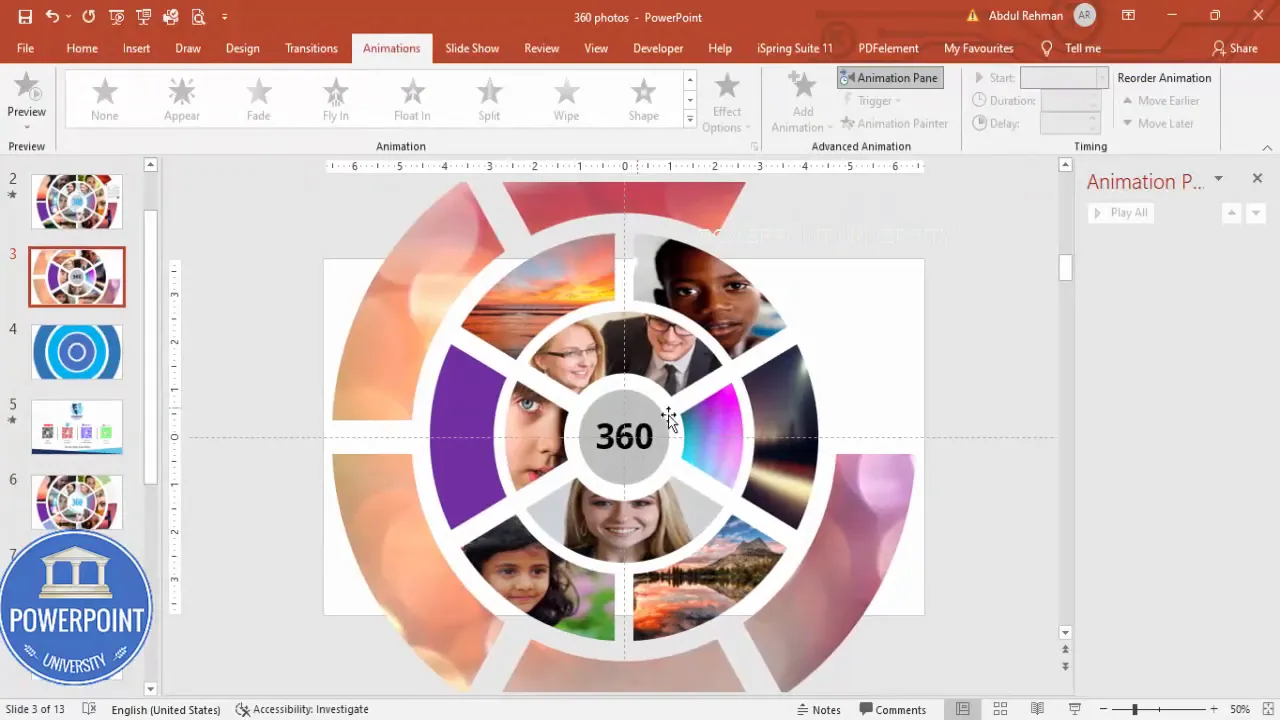Screen dimensions: 1280x720
Task: Switch to Slide Sorter view icon
Action: point(1000,709)
